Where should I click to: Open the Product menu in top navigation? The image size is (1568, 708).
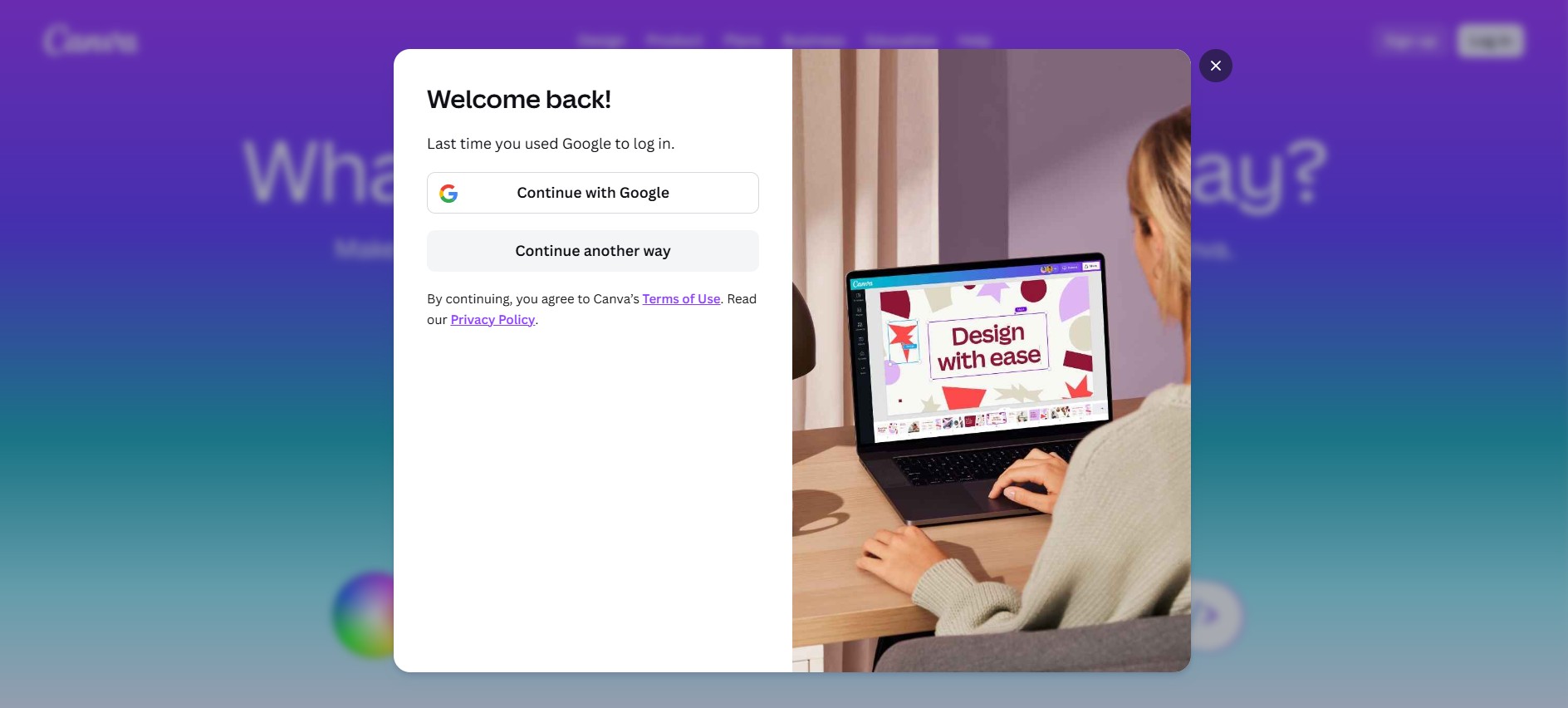[x=674, y=41]
